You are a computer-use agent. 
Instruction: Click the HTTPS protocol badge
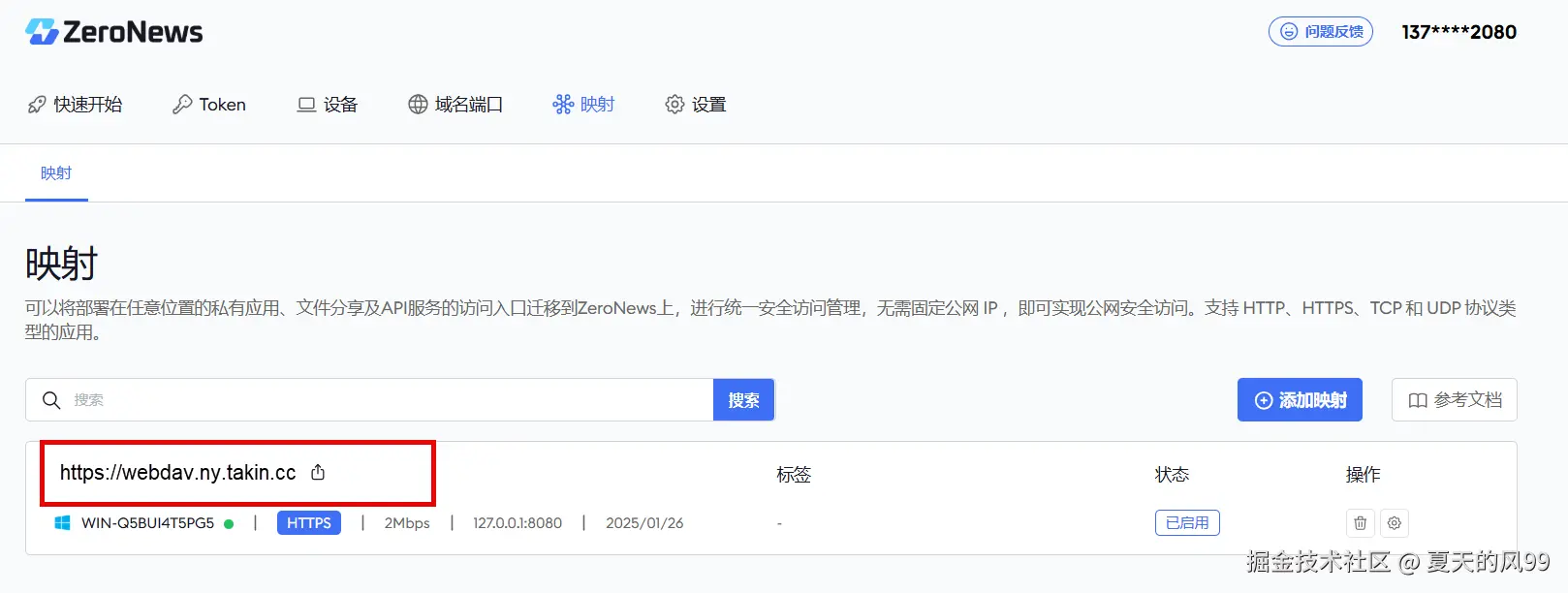[309, 523]
